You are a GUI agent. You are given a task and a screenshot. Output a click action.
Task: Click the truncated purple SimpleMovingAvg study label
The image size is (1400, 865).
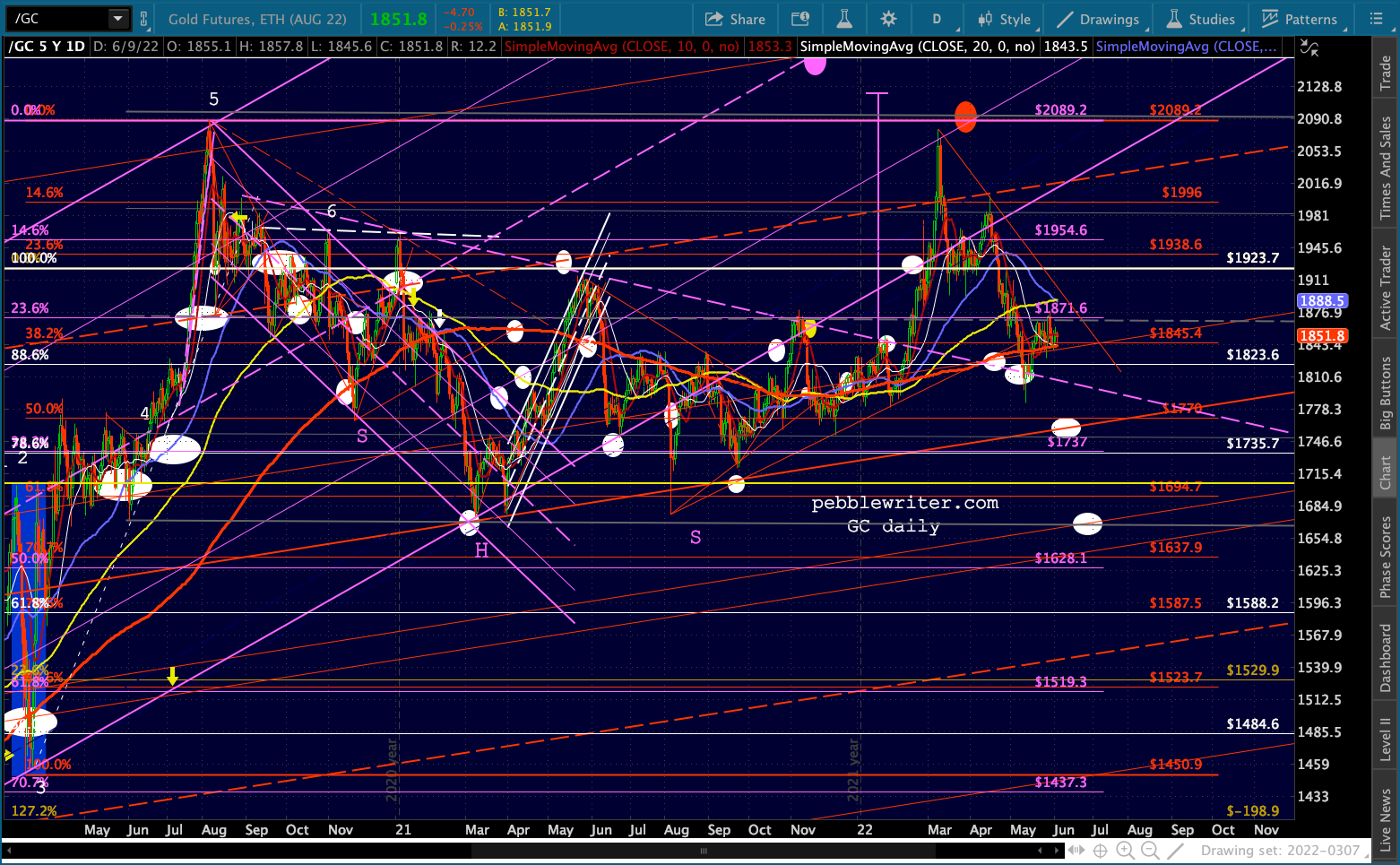1187,47
